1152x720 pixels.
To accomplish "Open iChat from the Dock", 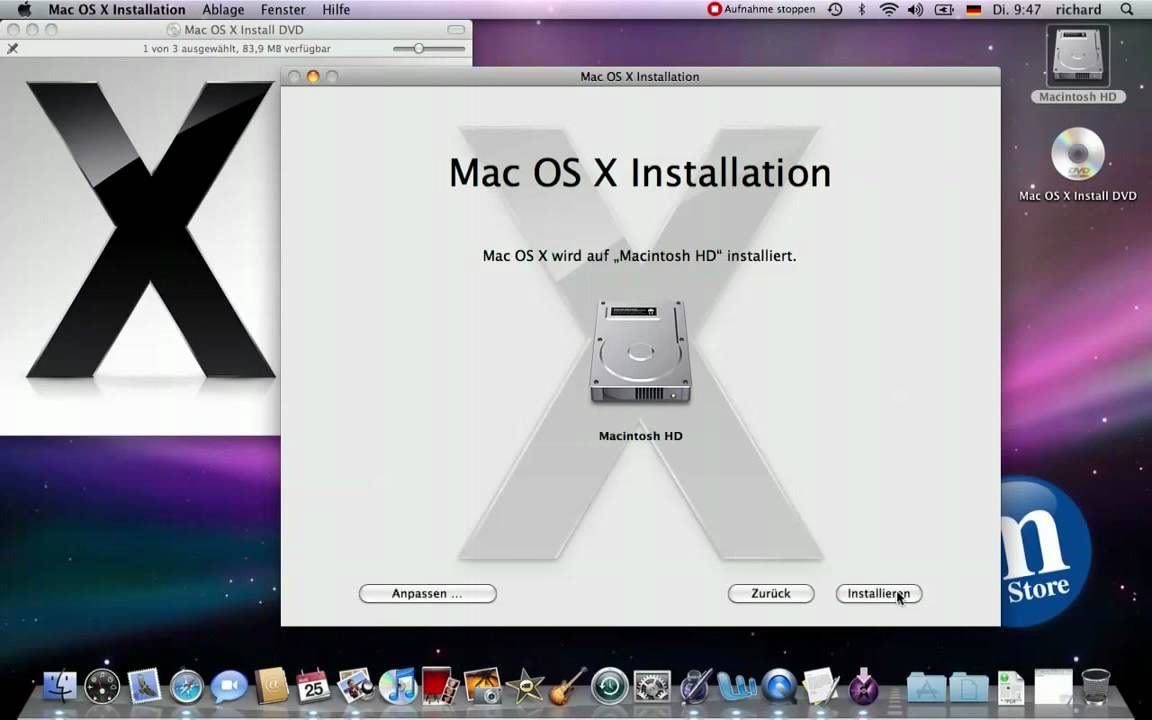I will [x=228, y=687].
